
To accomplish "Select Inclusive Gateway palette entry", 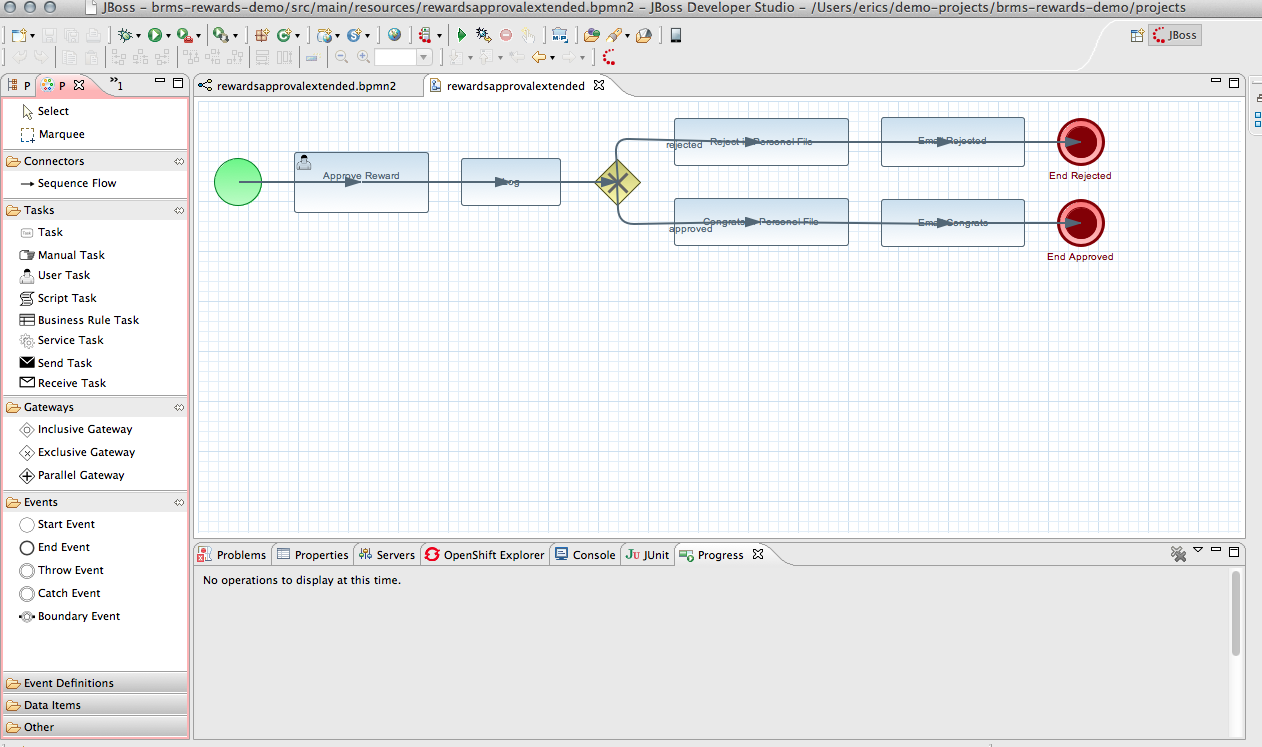I will click(x=76, y=429).
